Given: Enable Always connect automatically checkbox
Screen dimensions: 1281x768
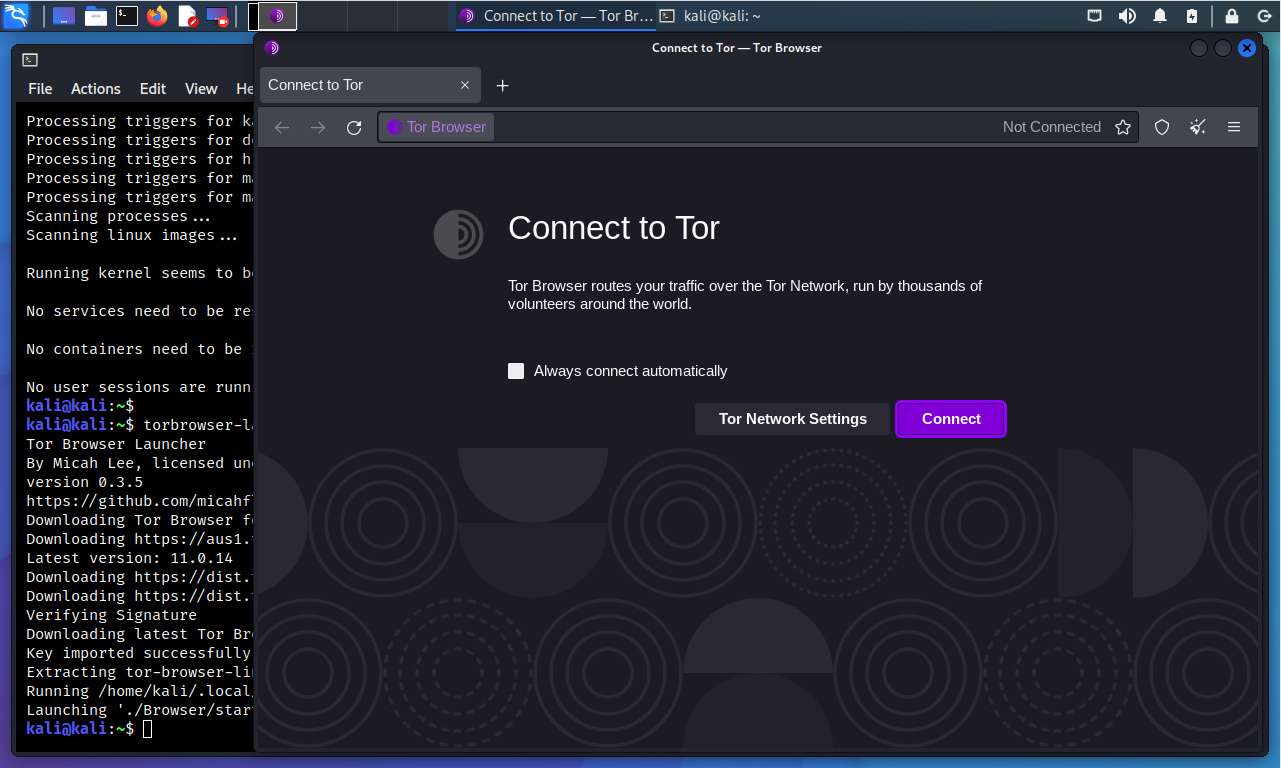Looking at the screenshot, I should 516,371.
